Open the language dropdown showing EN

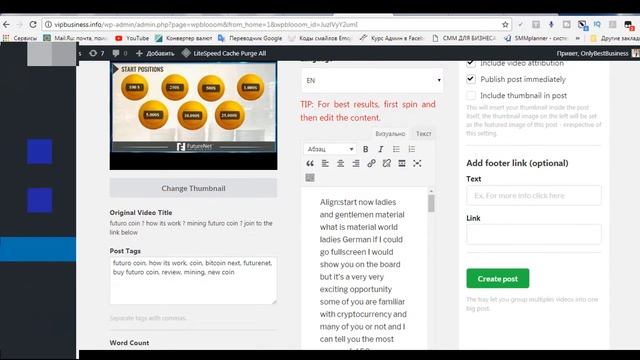pos(372,80)
